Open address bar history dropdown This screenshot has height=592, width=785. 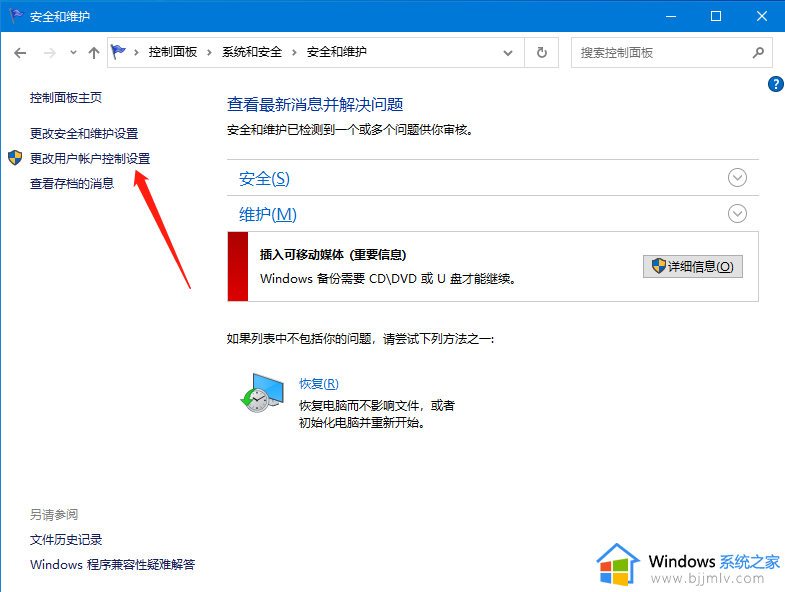pos(508,53)
